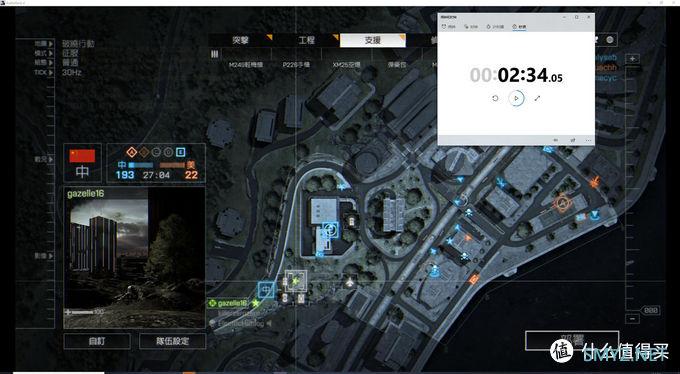Select orange objective flag A indicator
The width and height of the screenshot is (680, 374).
pyautogui.click(x=131, y=152)
